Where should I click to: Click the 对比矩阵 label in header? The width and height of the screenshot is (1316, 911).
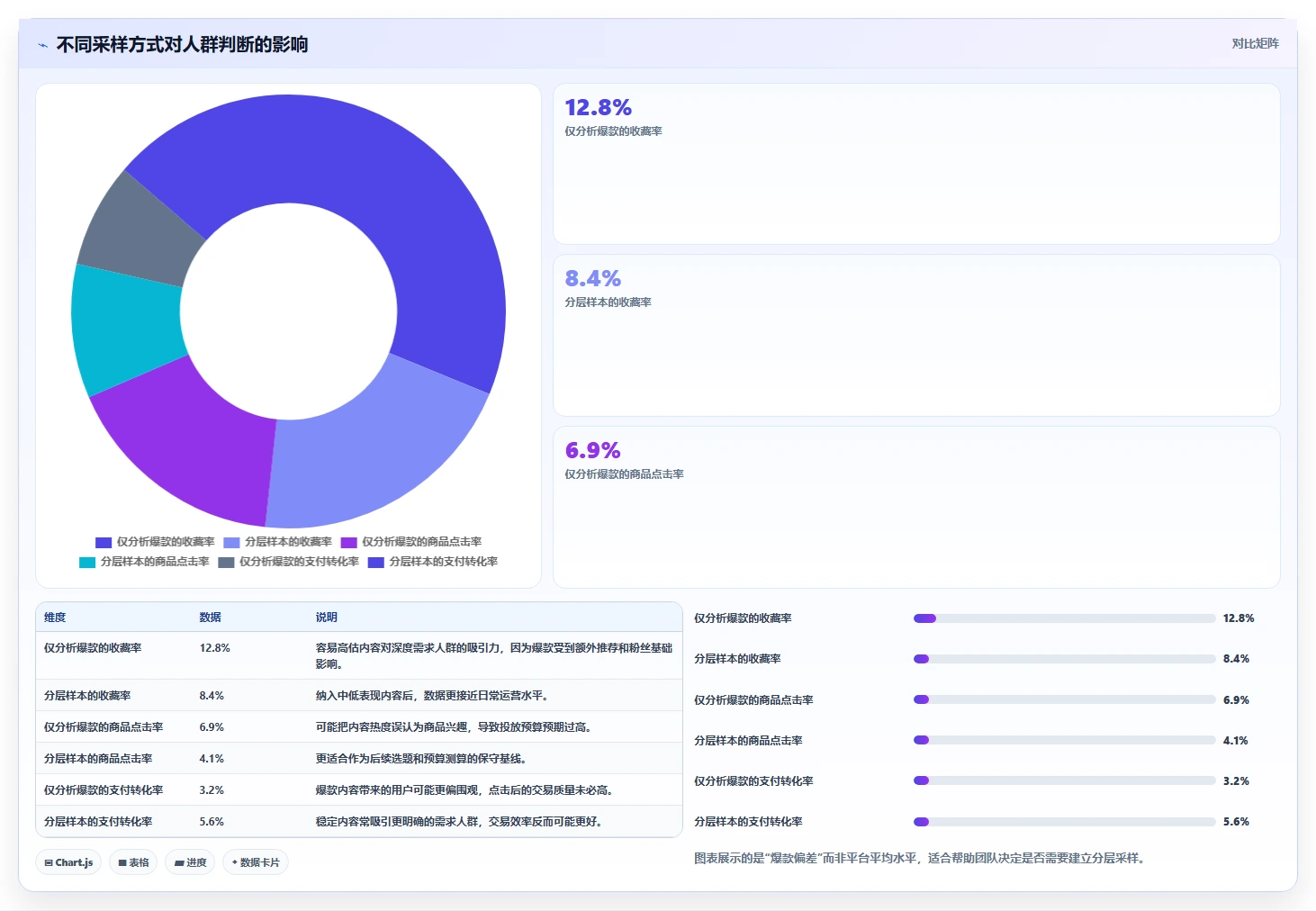(x=1255, y=44)
